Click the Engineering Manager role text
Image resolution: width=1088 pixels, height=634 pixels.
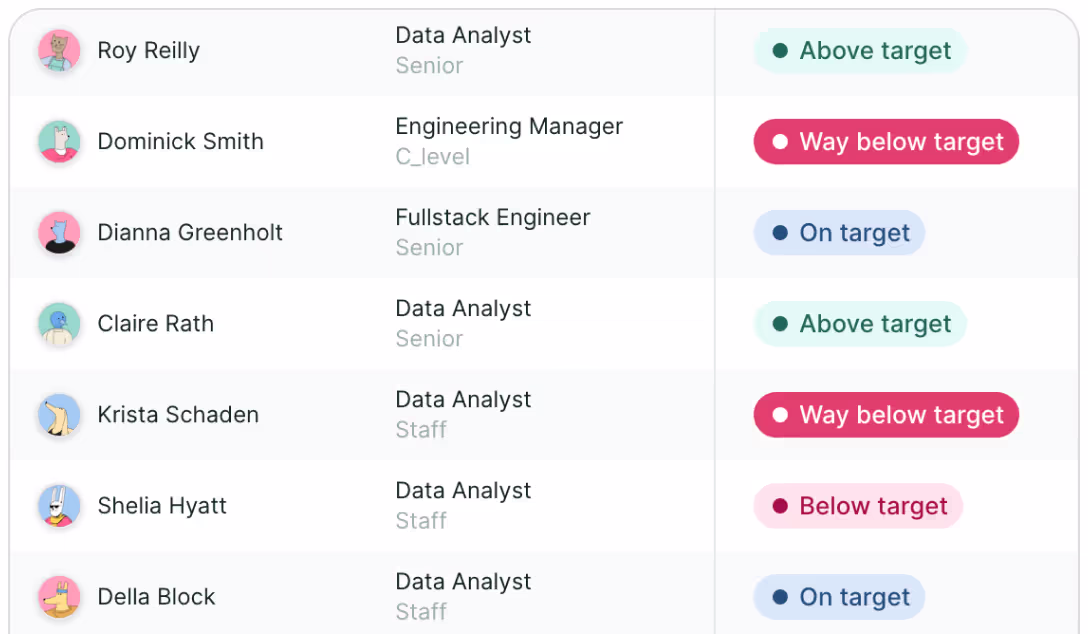(509, 127)
